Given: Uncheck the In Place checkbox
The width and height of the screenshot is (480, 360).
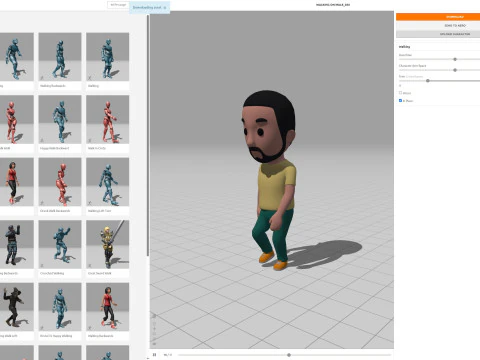Looking at the screenshot, I should coord(400,100).
